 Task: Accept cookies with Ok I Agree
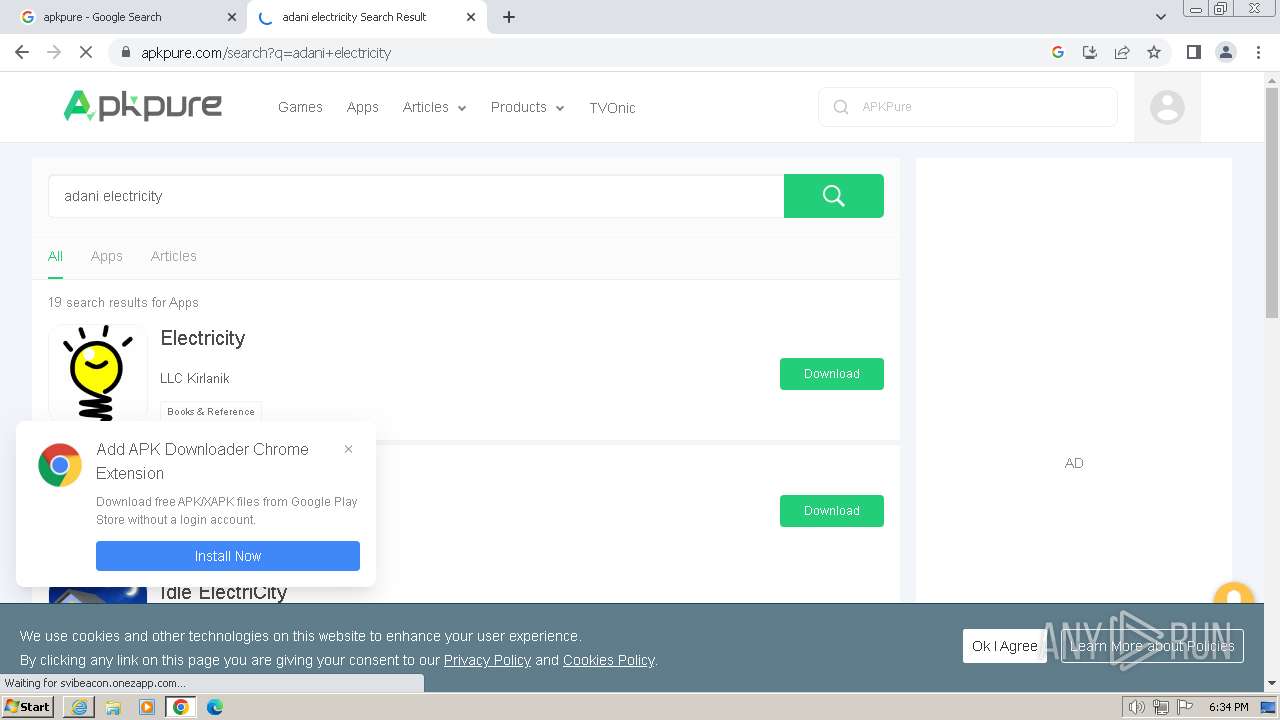tap(1004, 646)
